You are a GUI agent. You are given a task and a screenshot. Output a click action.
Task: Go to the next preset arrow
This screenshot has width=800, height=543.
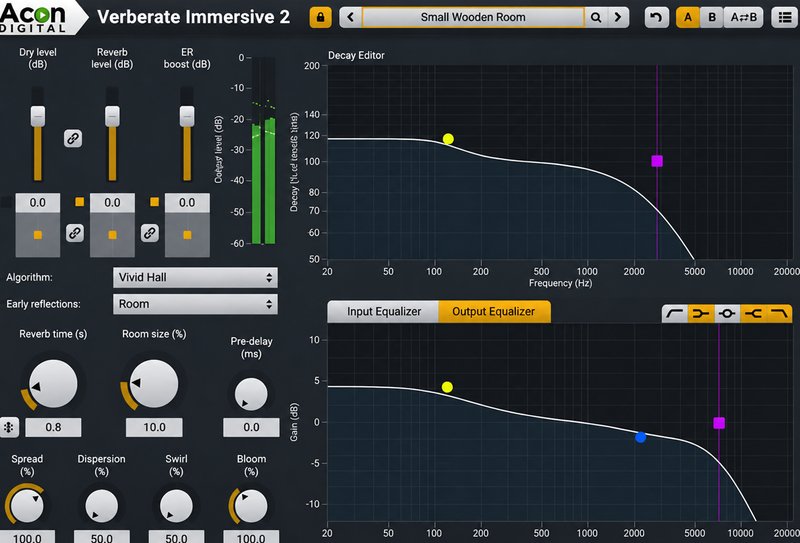(x=618, y=17)
